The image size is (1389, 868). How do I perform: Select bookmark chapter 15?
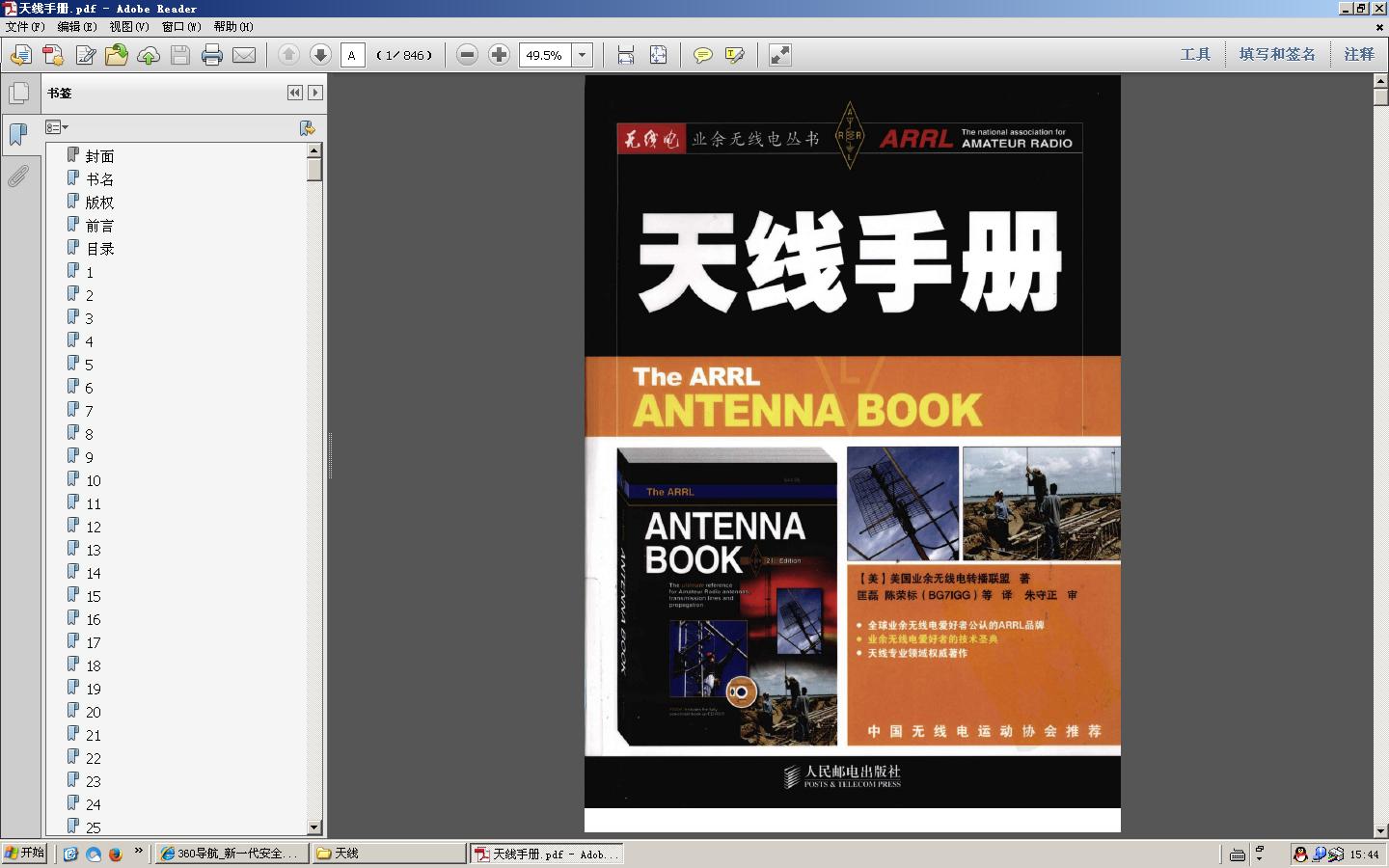coord(94,596)
